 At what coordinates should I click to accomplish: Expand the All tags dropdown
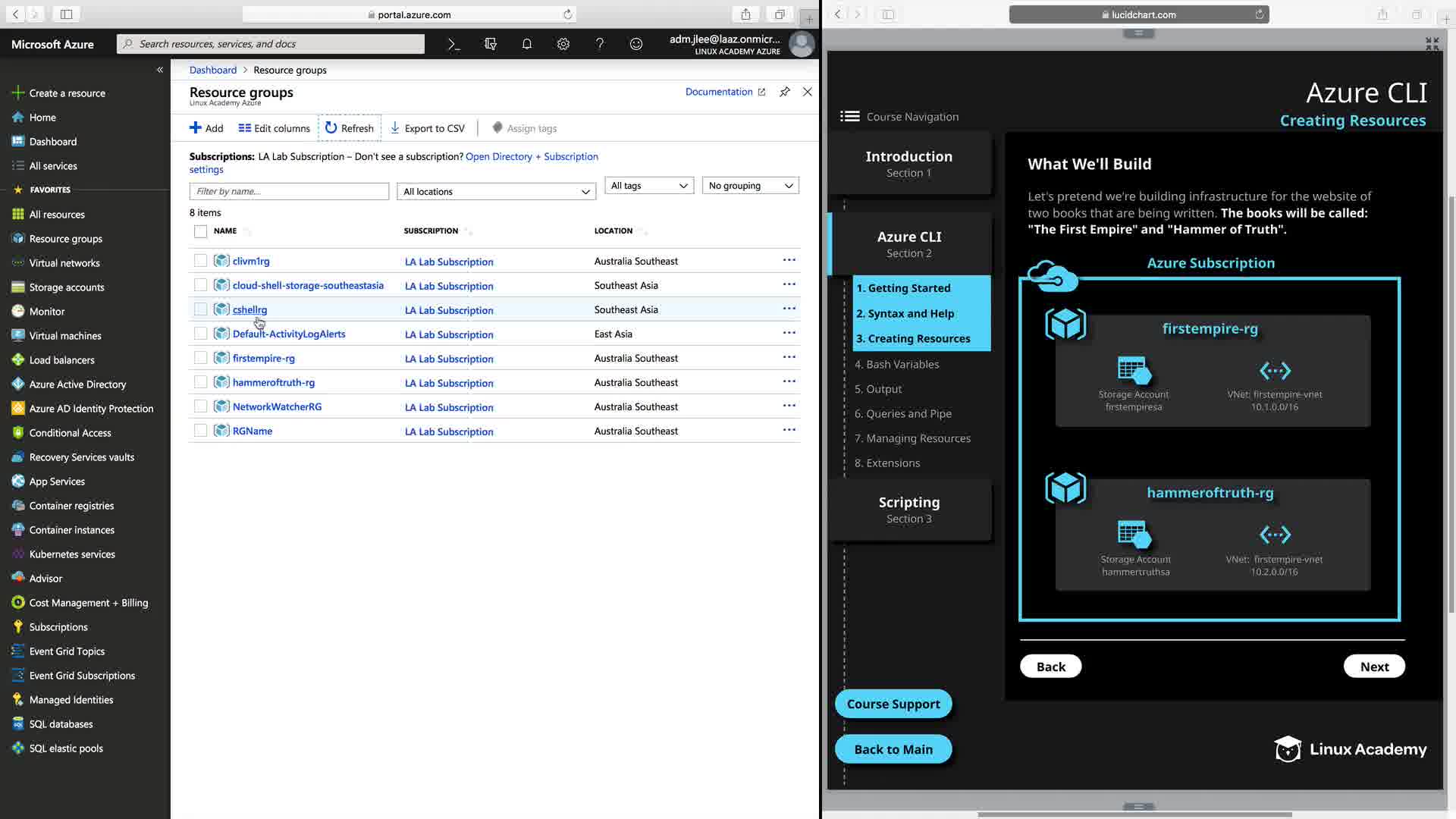click(648, 186)
